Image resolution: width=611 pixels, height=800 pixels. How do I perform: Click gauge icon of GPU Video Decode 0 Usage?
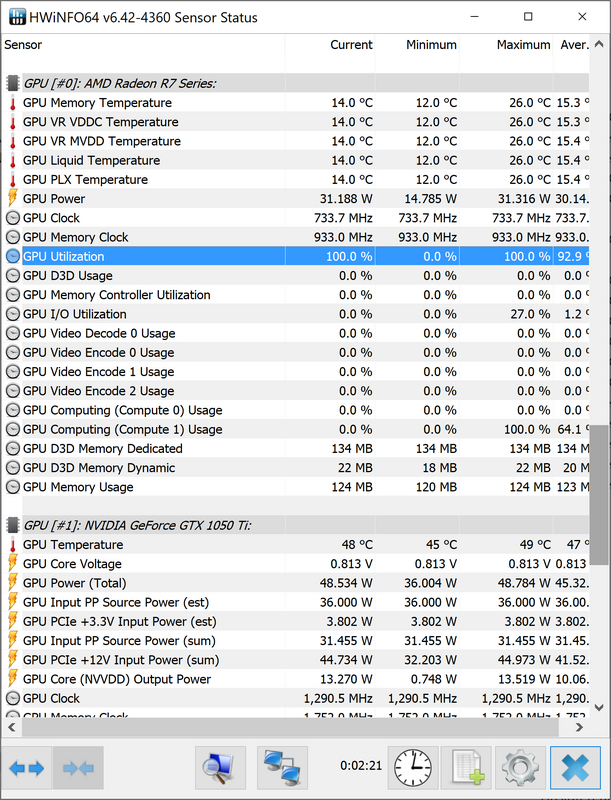[13, 333]
